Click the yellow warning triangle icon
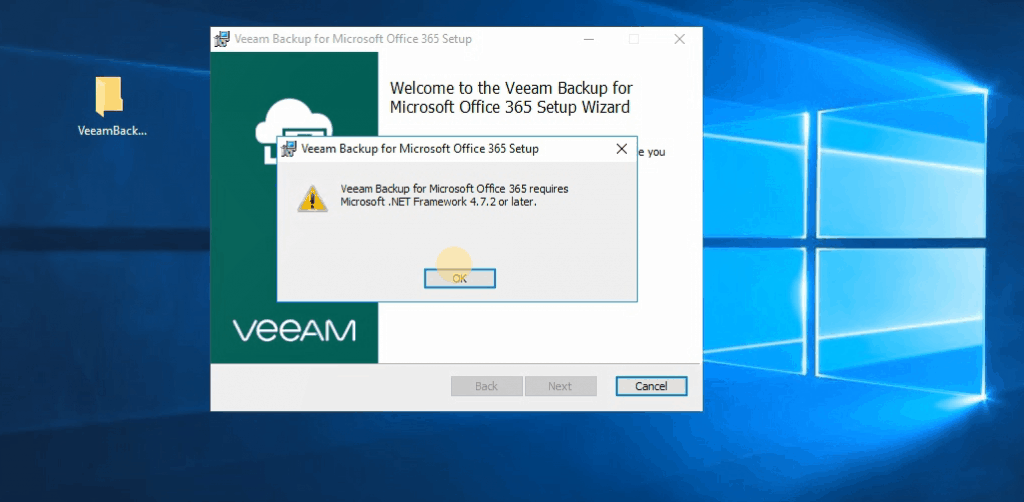 [311, 197]
